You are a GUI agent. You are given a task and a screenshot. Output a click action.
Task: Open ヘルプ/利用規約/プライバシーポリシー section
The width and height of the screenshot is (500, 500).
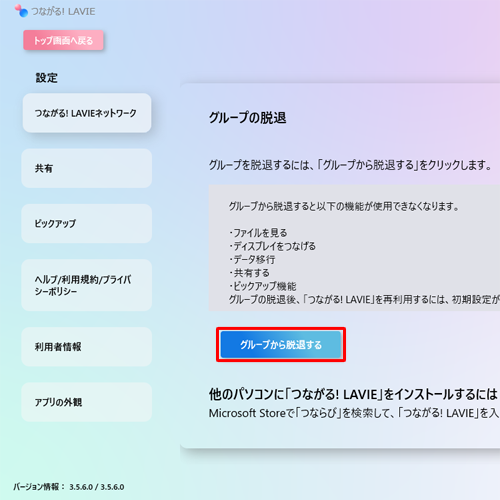[87, 285]
